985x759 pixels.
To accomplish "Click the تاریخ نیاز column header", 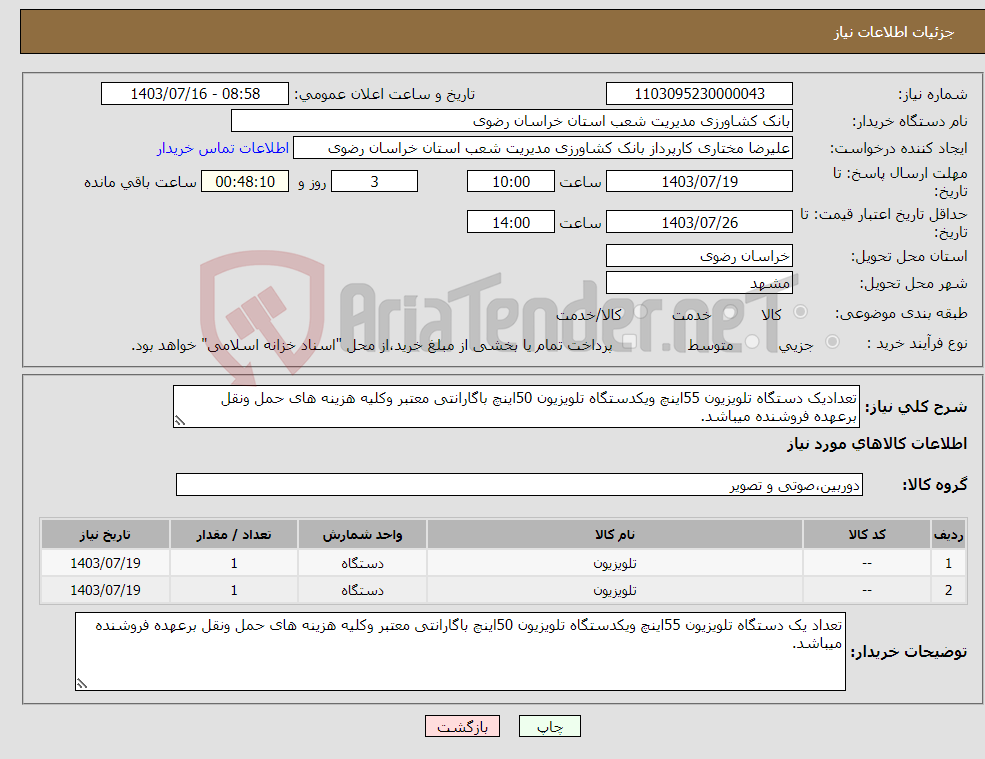I will (106, 535).
